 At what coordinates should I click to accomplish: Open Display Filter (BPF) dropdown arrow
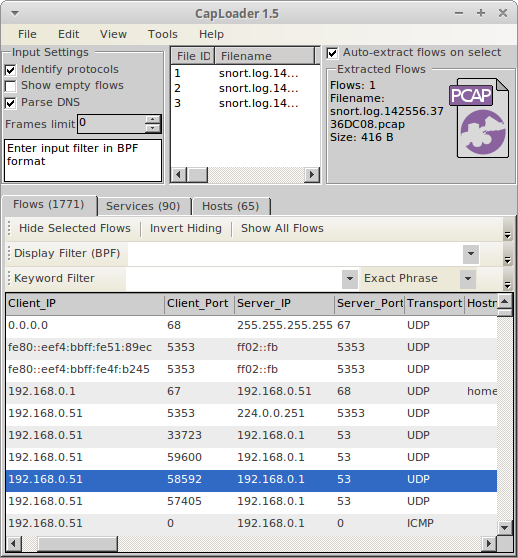point(471,254)
